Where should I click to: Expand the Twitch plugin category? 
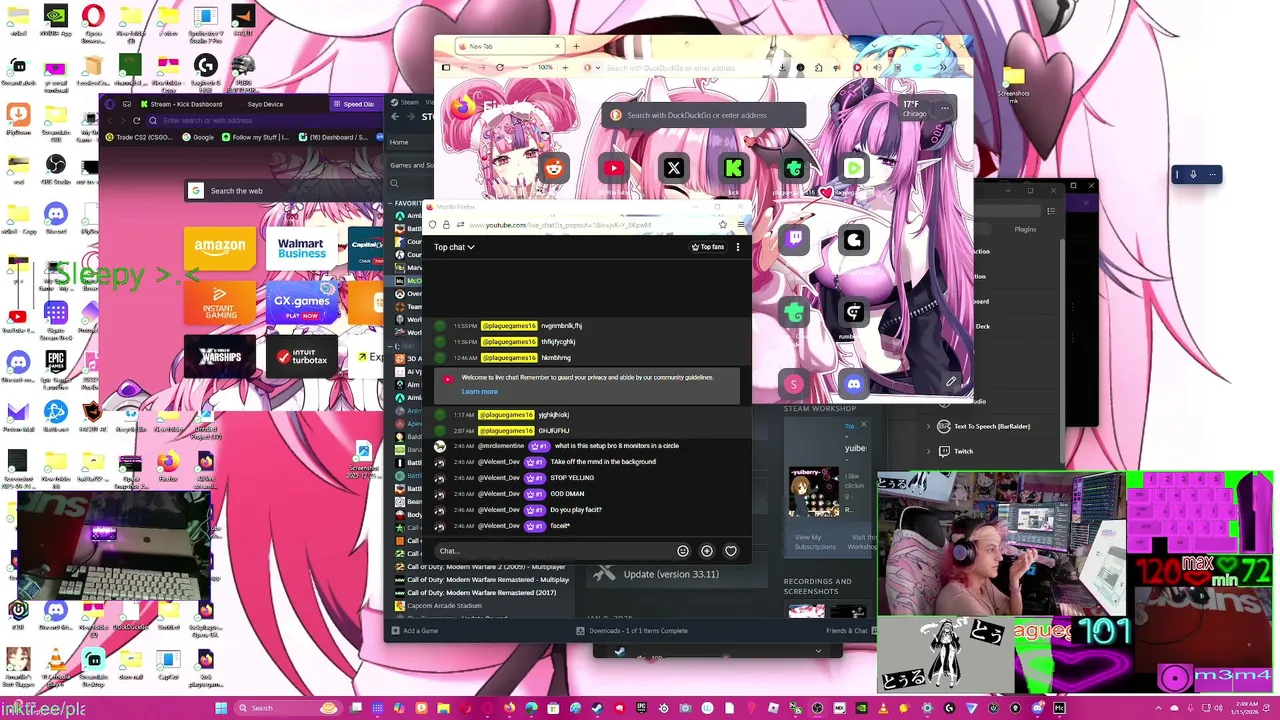tap(928, 451)
